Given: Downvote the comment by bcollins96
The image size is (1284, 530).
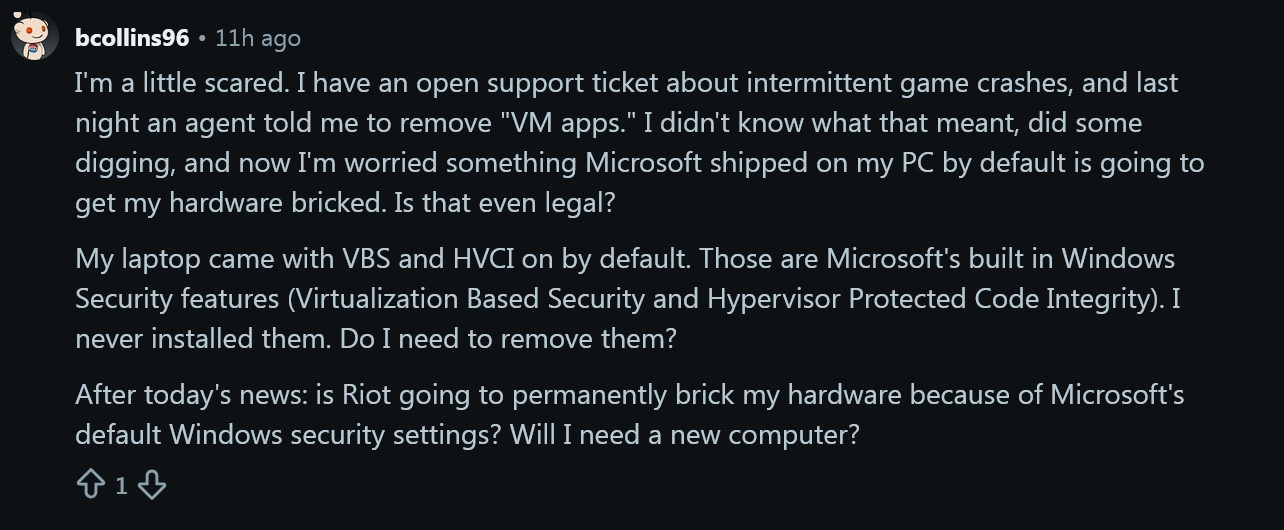Looking at the screenshot, I should pos(151,486).
